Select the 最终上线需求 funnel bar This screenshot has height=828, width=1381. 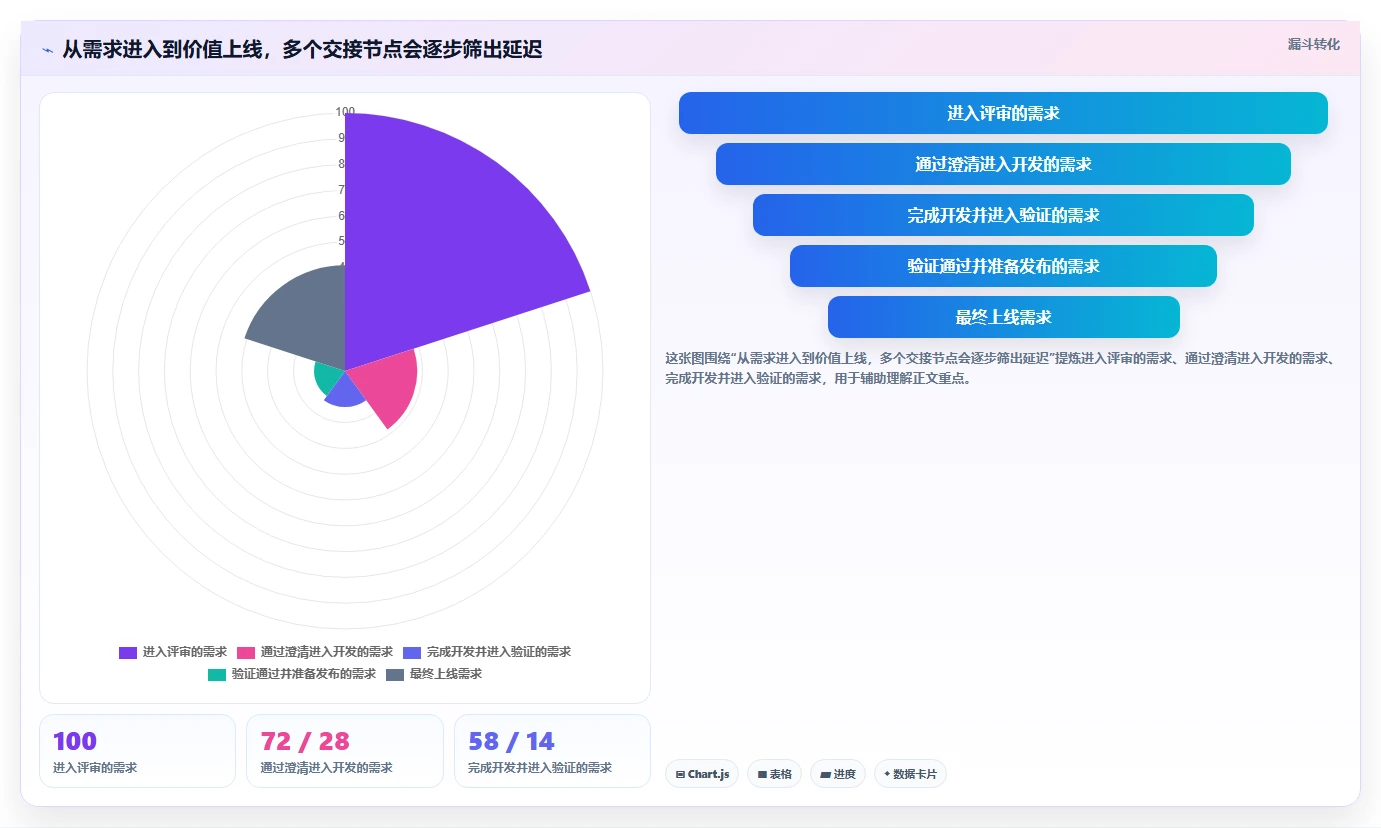tap(1003, 317)
